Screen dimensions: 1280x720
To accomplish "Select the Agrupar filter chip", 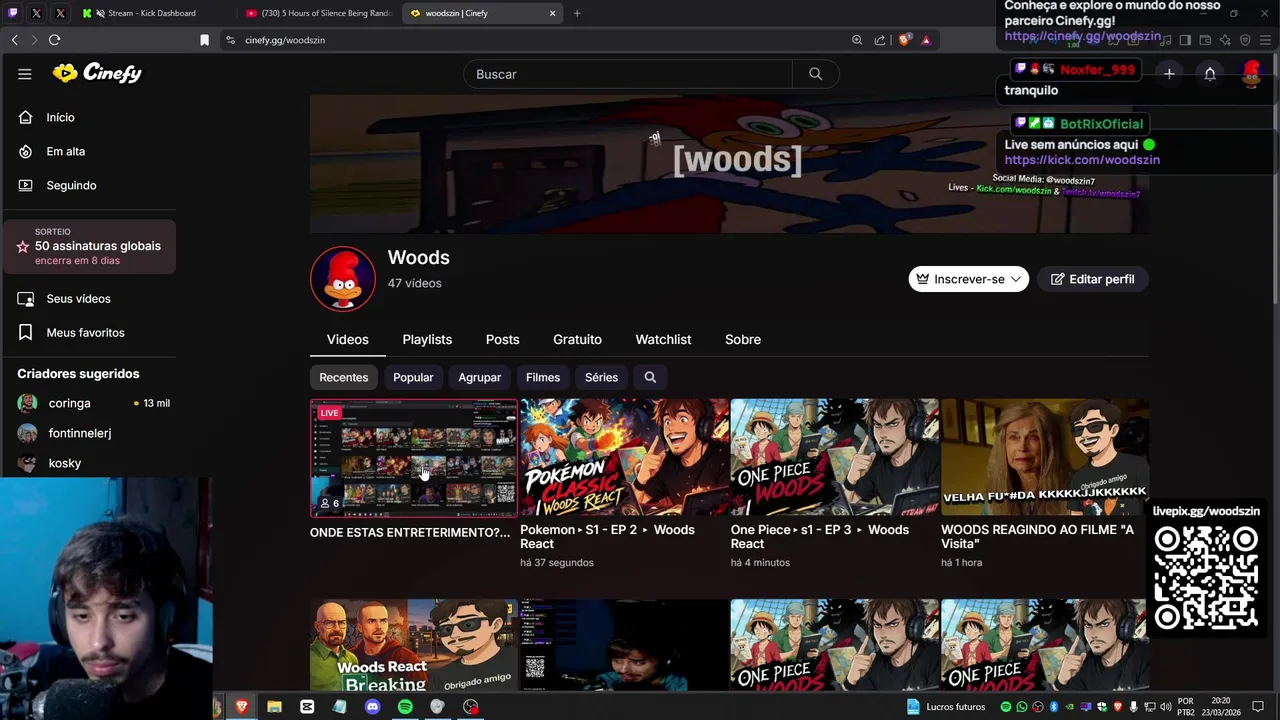I will click(x=479, y=377).
